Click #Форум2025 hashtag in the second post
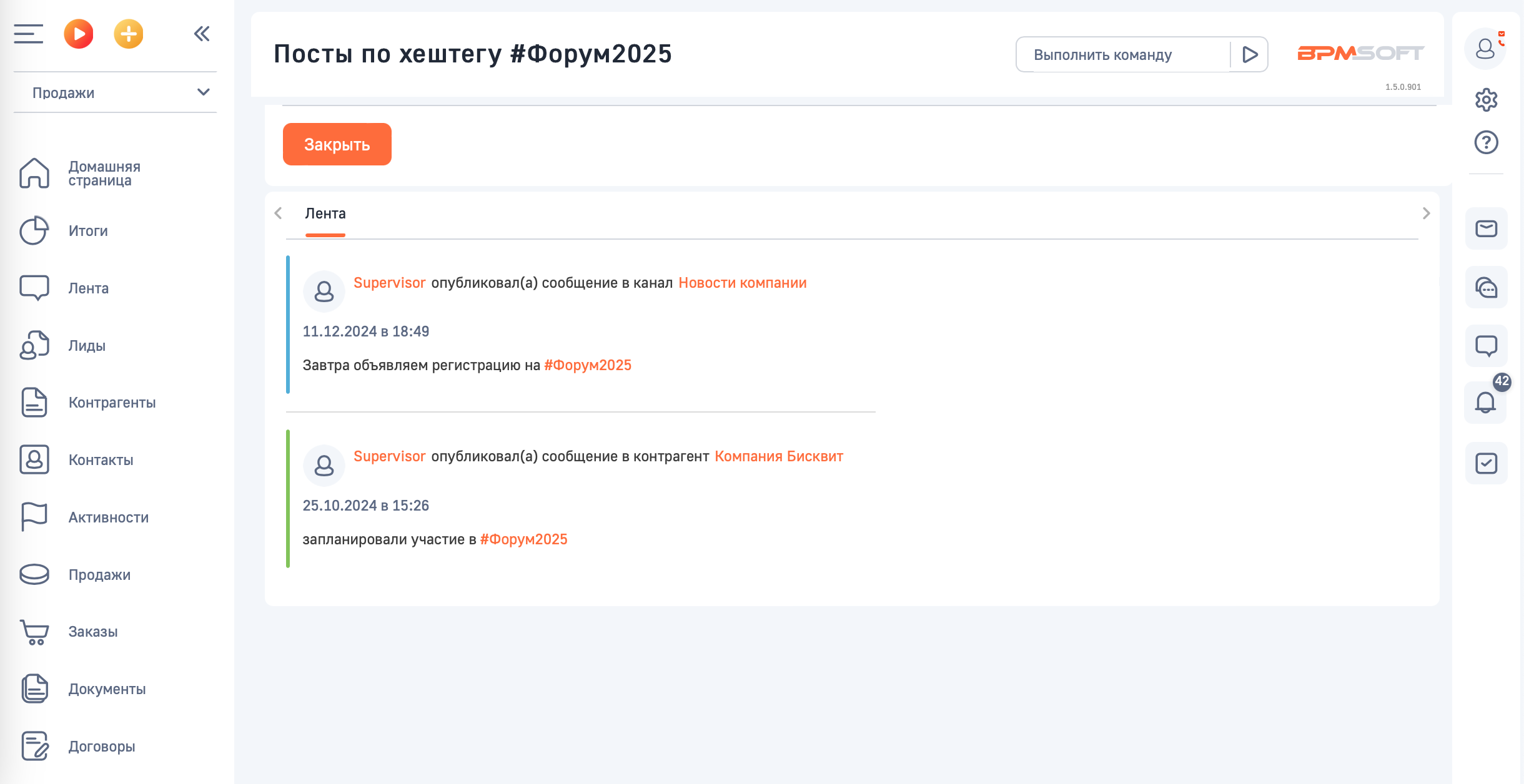The image size is (1524, 784). (x=524, y=539)
